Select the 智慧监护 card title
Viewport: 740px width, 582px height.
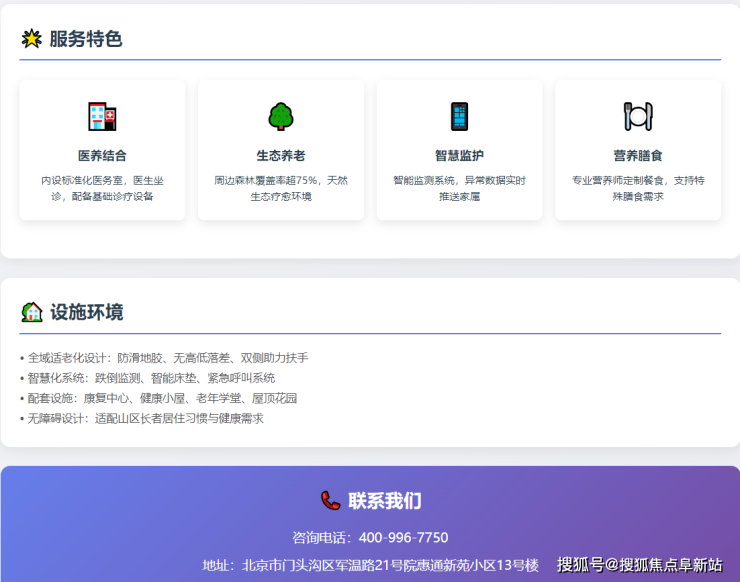click(x=459, y=156)
